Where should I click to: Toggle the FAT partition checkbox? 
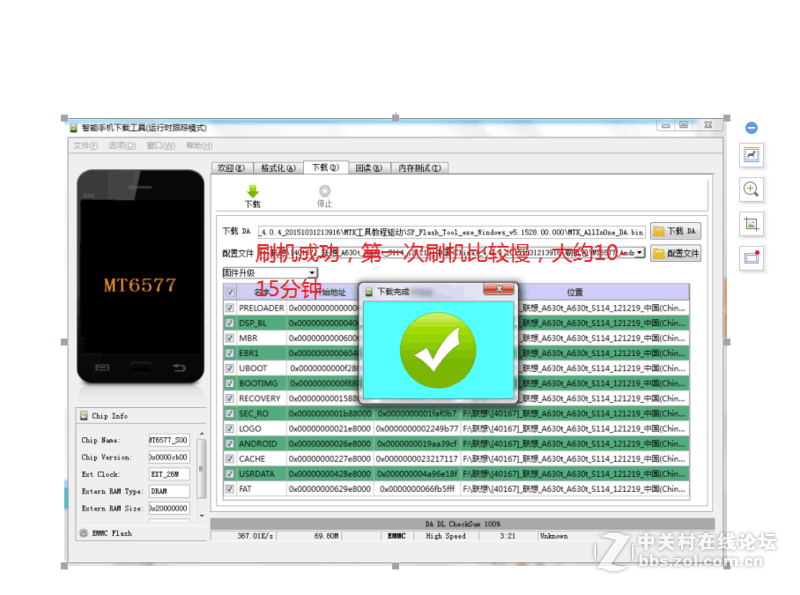pos(230,488)
